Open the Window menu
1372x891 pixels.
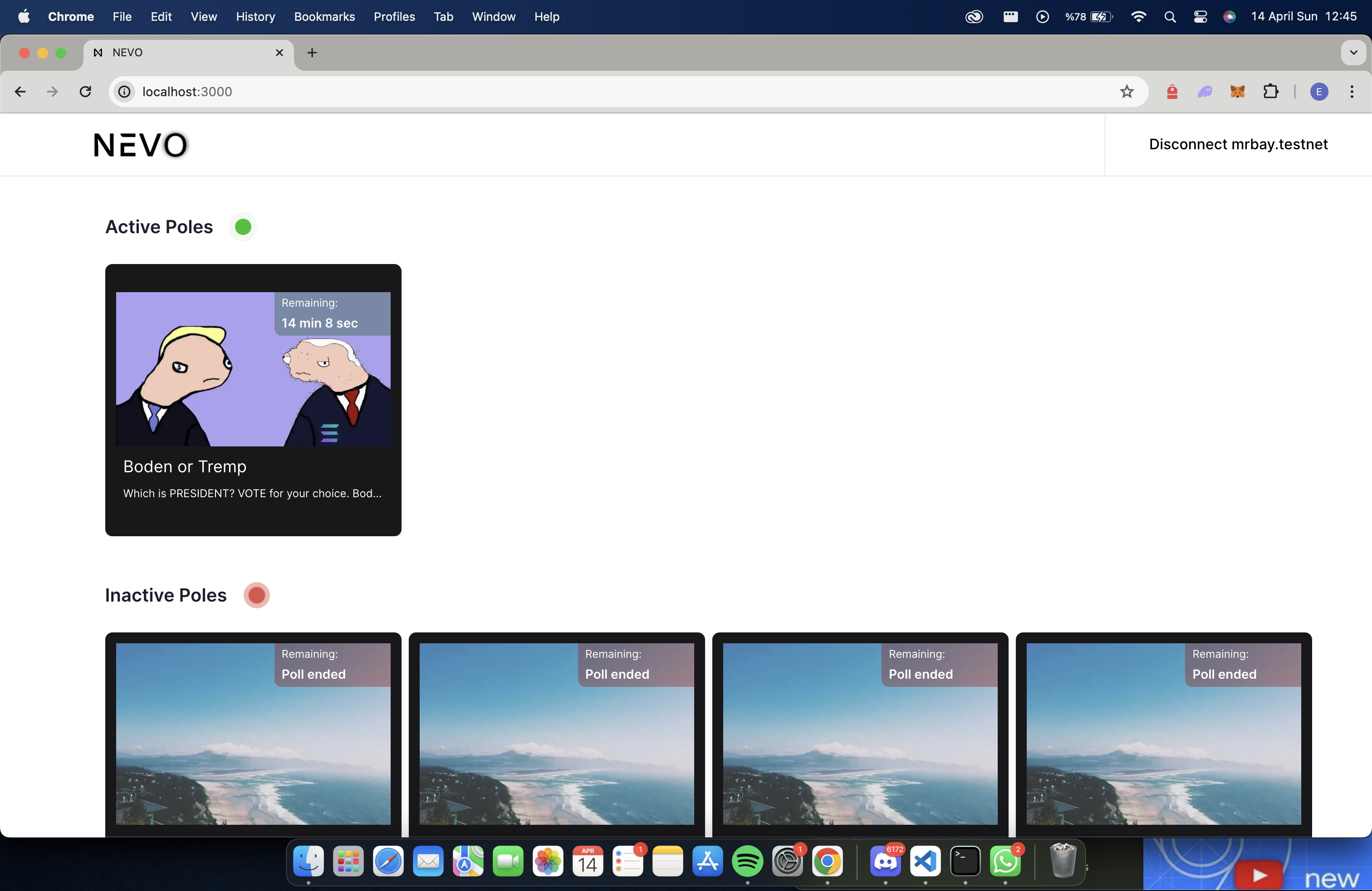click(494, 17)
